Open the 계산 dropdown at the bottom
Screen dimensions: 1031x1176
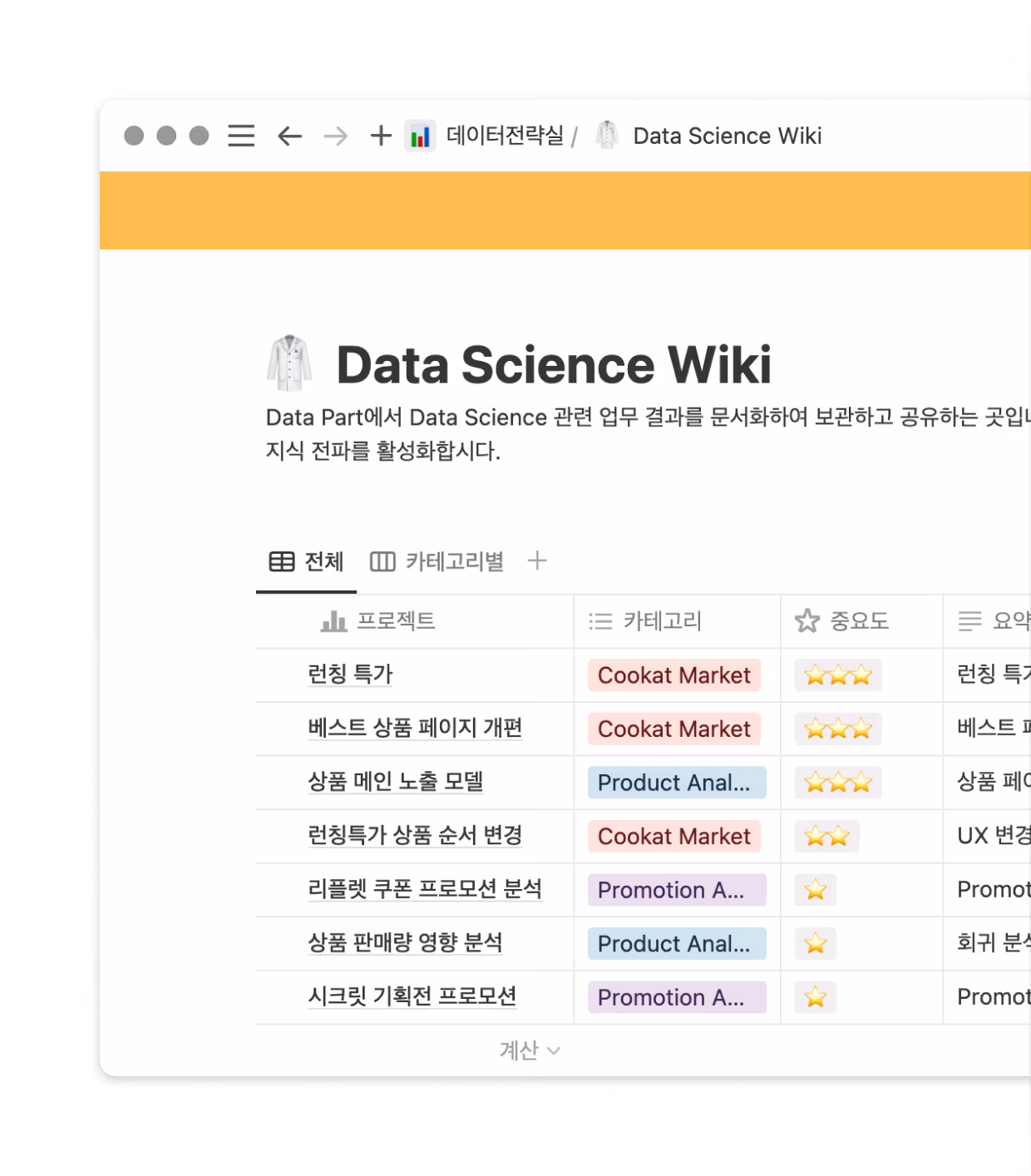pyautogui.click(x=530, y=1050)
